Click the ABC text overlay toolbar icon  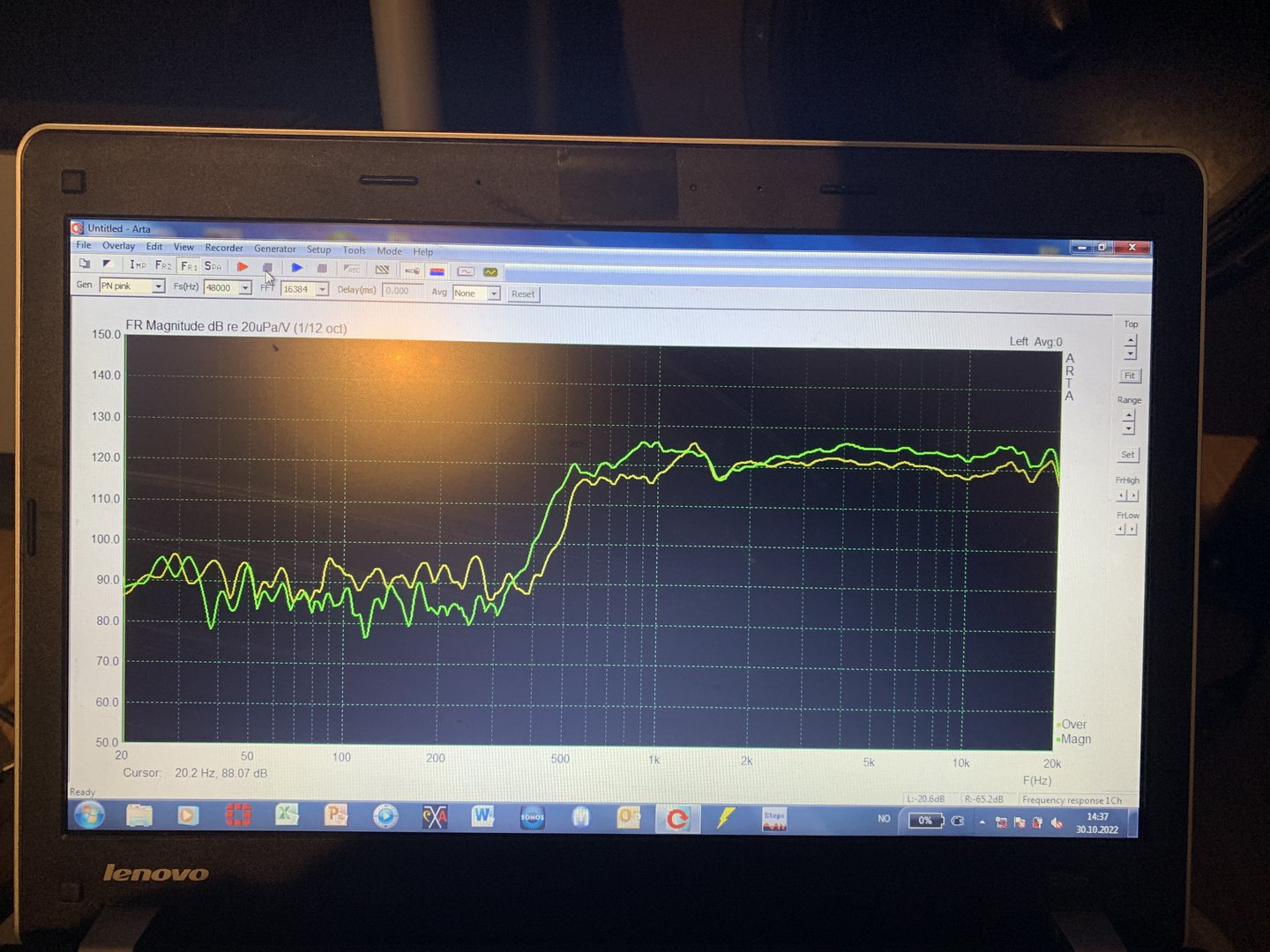pyautogui.click(x=353, y=270)
